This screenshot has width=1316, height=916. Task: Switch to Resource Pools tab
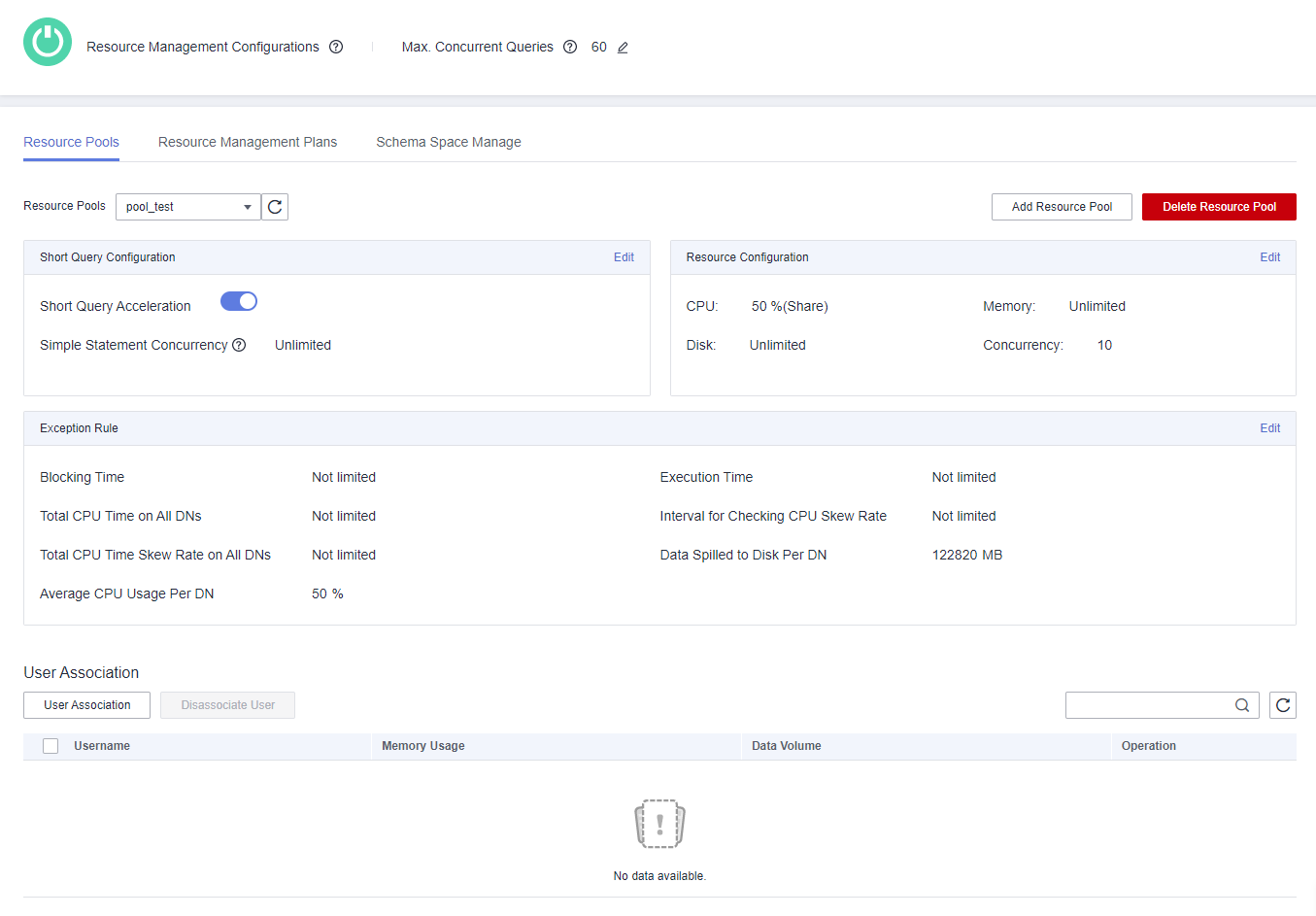coord(72,142)
